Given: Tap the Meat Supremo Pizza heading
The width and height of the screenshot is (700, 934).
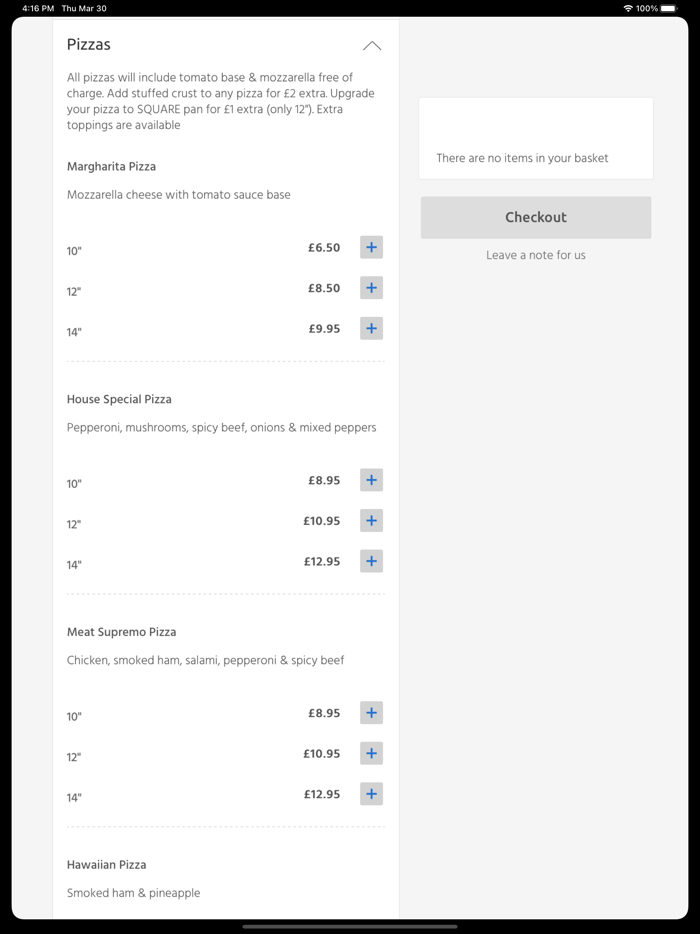Looking at the screenshot, I should coord(121,632).
